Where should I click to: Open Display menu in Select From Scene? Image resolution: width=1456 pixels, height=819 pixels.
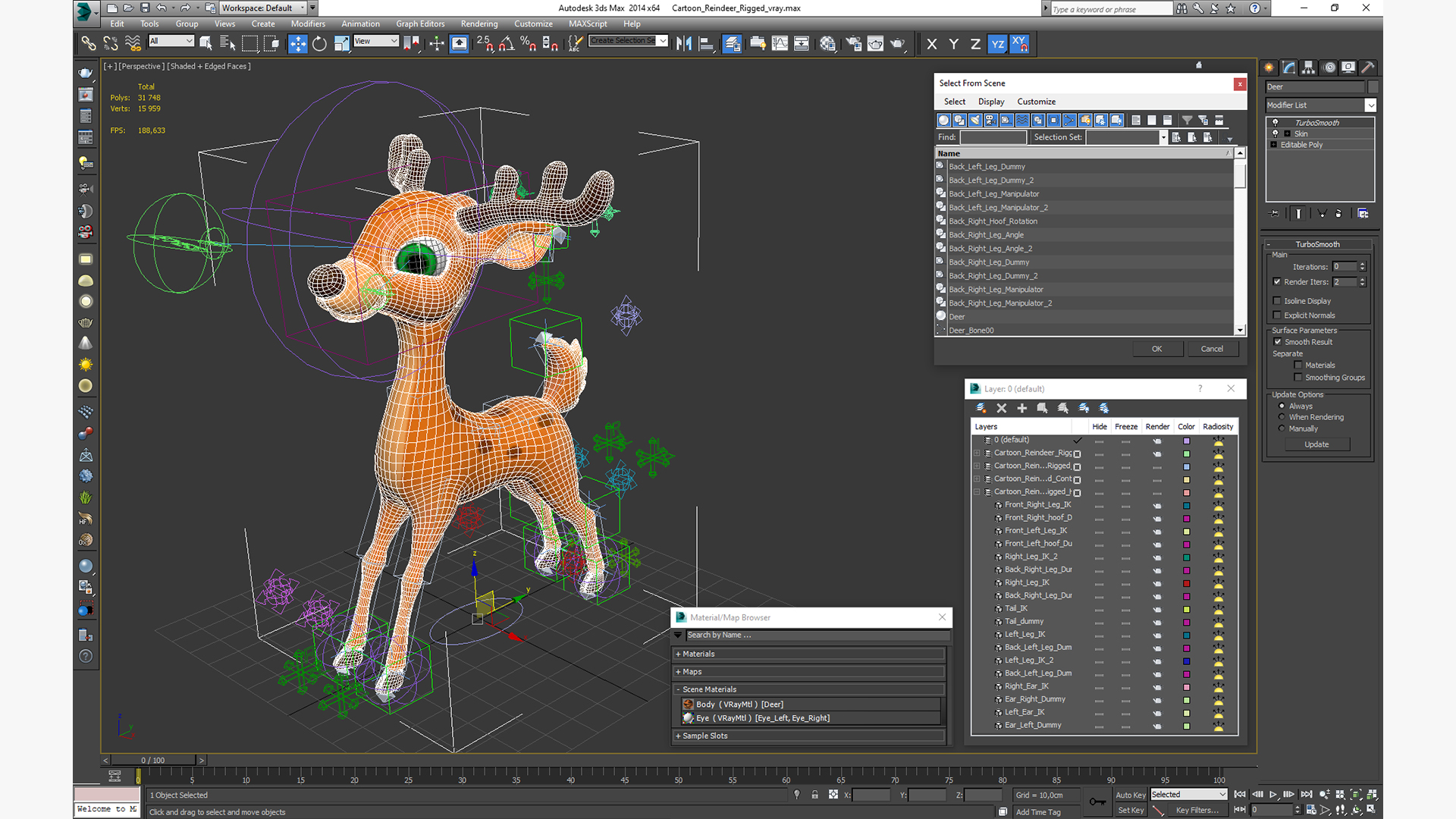tap(991, 102)
